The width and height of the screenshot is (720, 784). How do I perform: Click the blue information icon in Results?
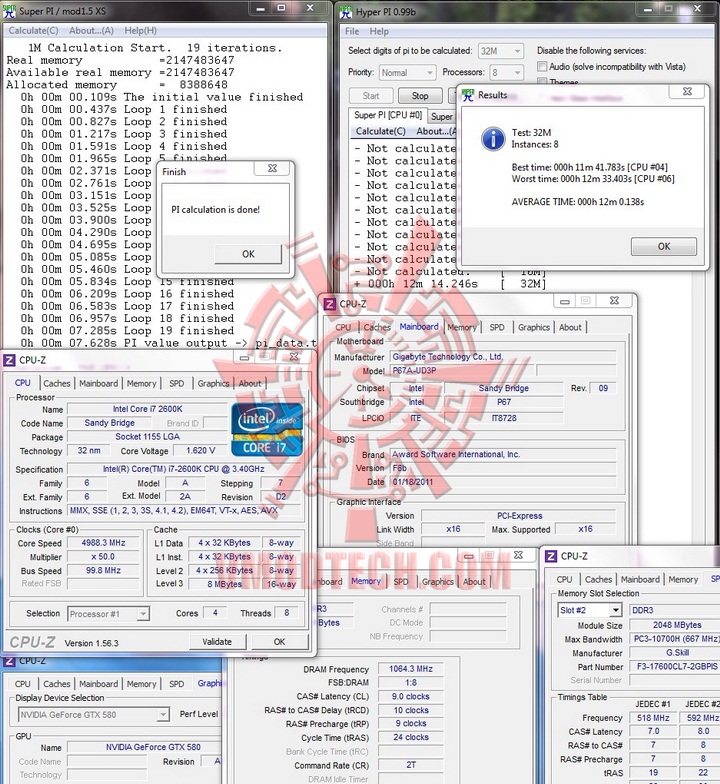[493, 138]
